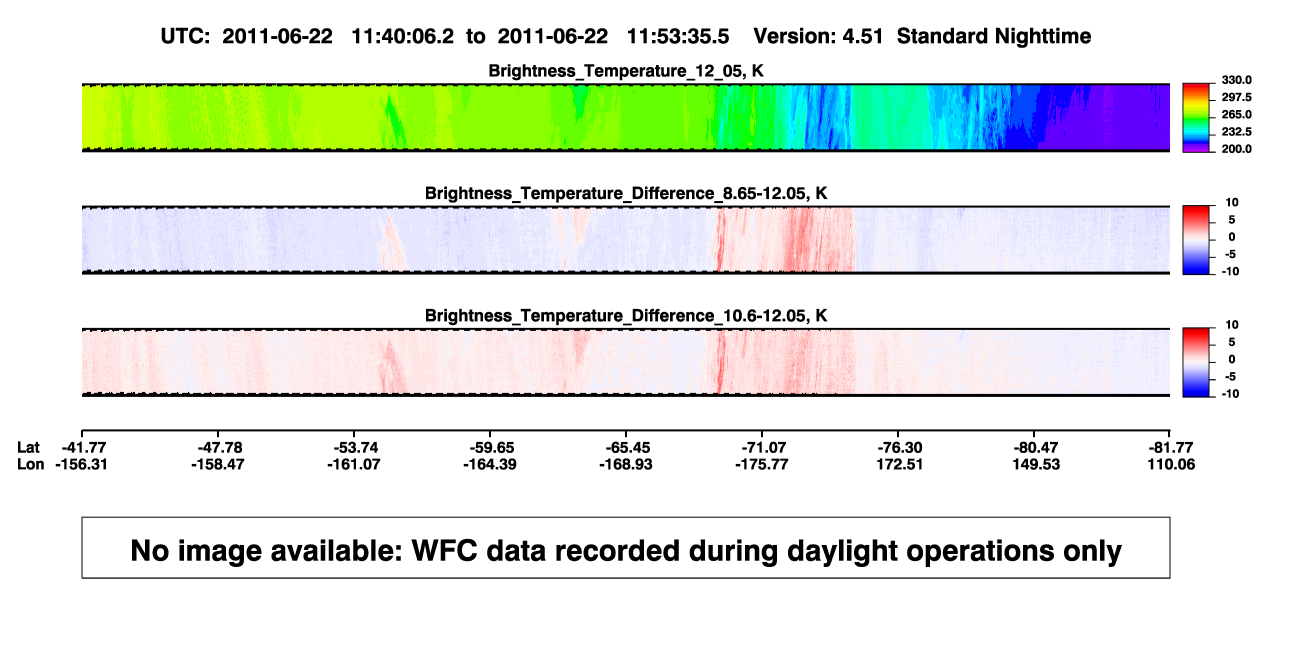Click the Brightness_Temperature_12_05, K plot title

(626, 71)
